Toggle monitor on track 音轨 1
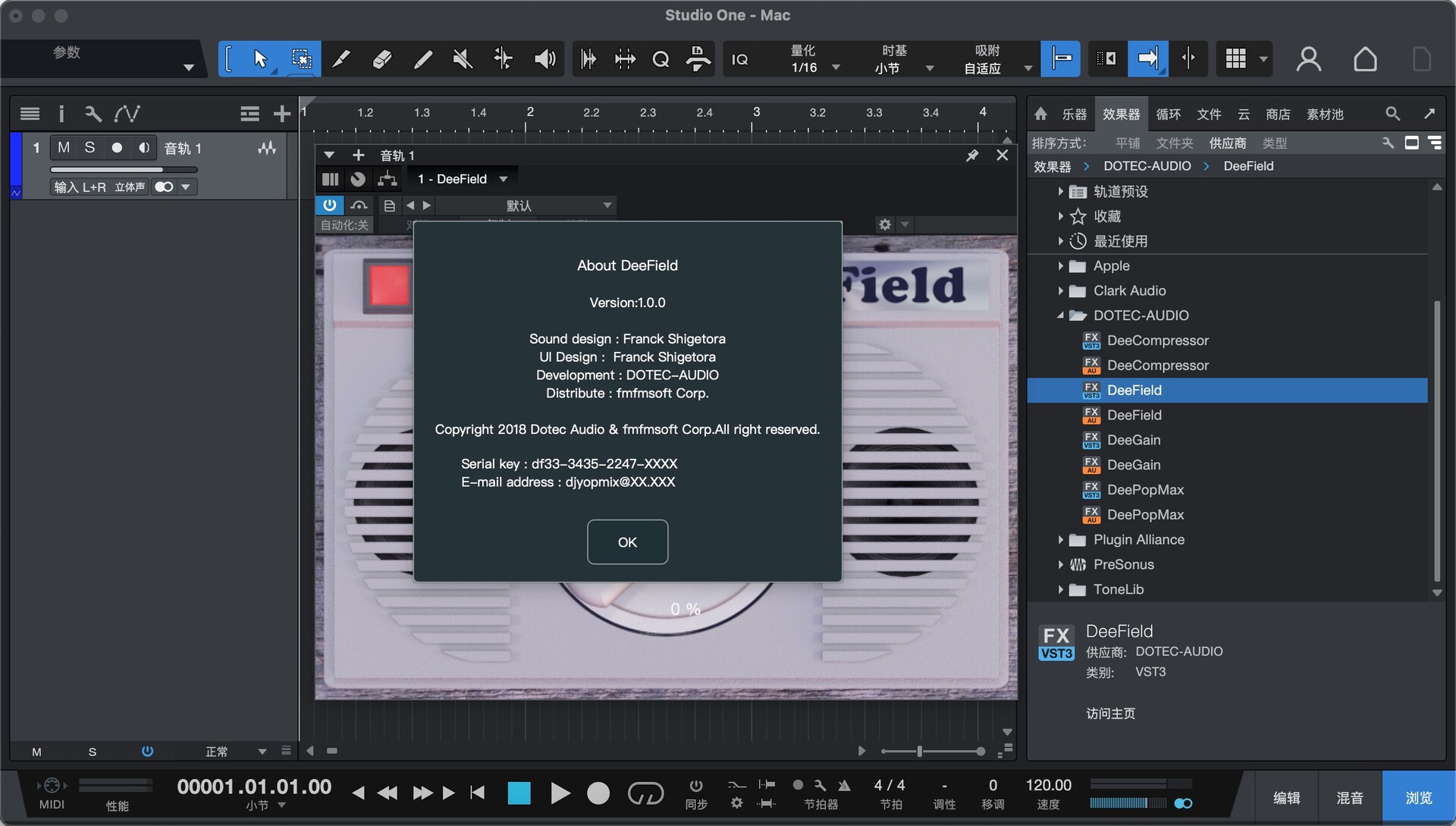 click(143, 147)
